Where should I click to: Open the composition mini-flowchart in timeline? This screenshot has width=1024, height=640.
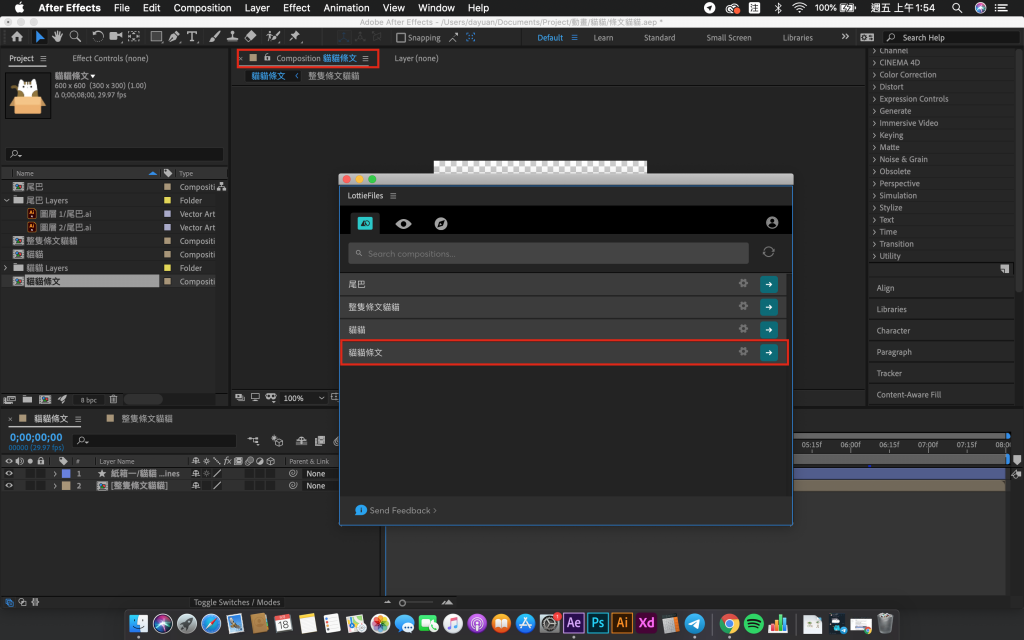click(x=253, y=441)
